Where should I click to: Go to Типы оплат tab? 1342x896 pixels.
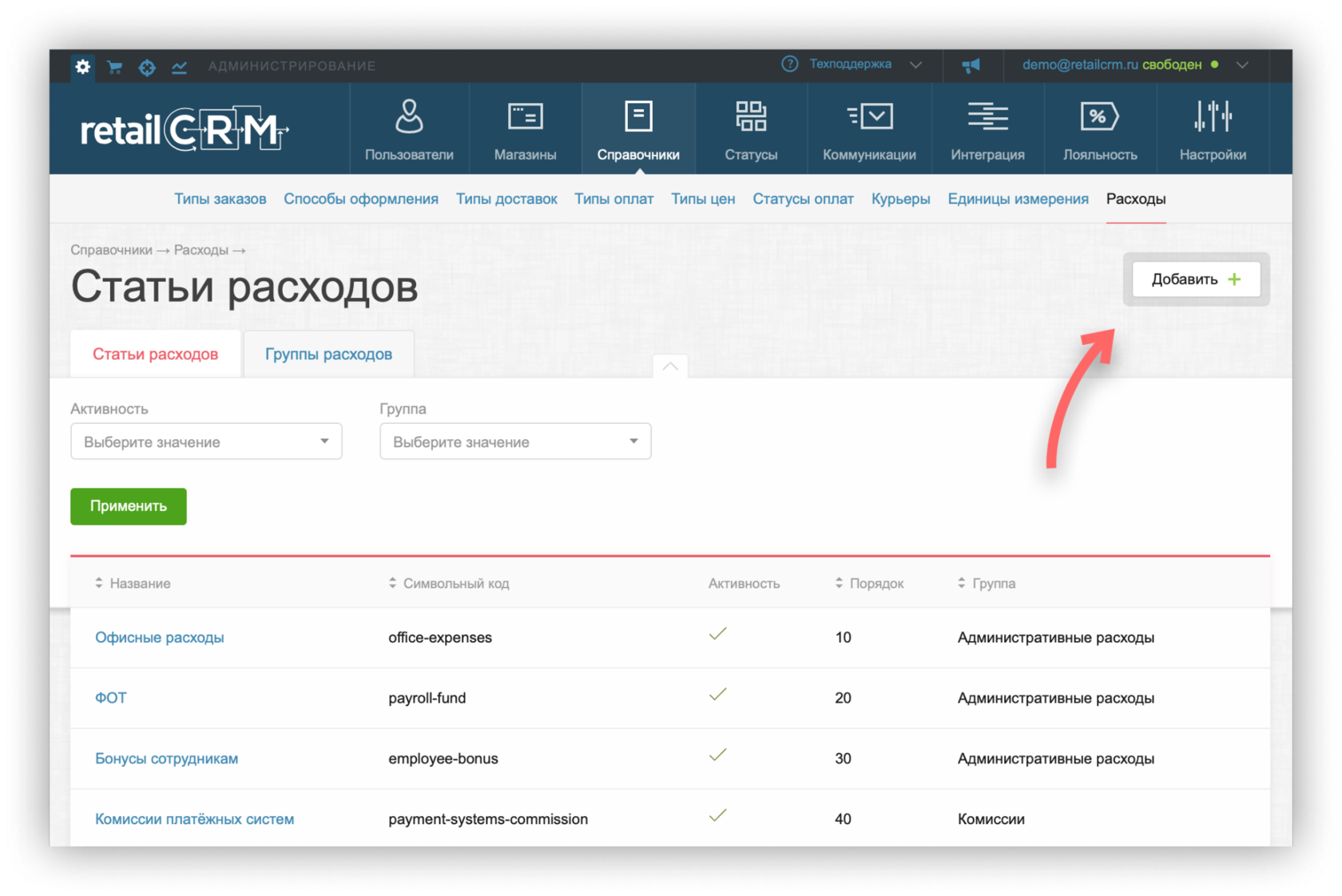click(613, 199)
